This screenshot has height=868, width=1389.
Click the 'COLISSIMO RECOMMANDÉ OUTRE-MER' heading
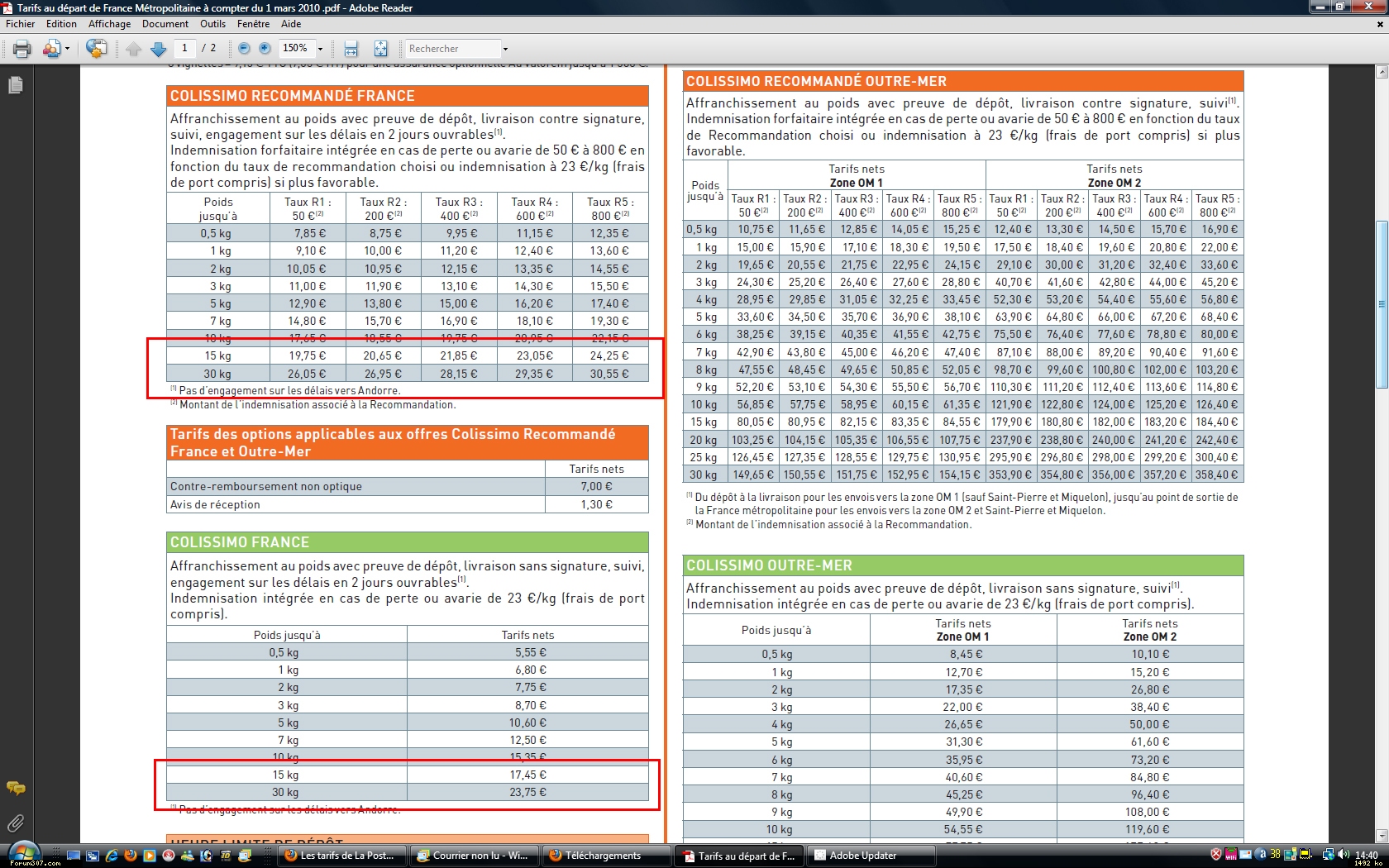pyautogui.click(x=816, y=81)
